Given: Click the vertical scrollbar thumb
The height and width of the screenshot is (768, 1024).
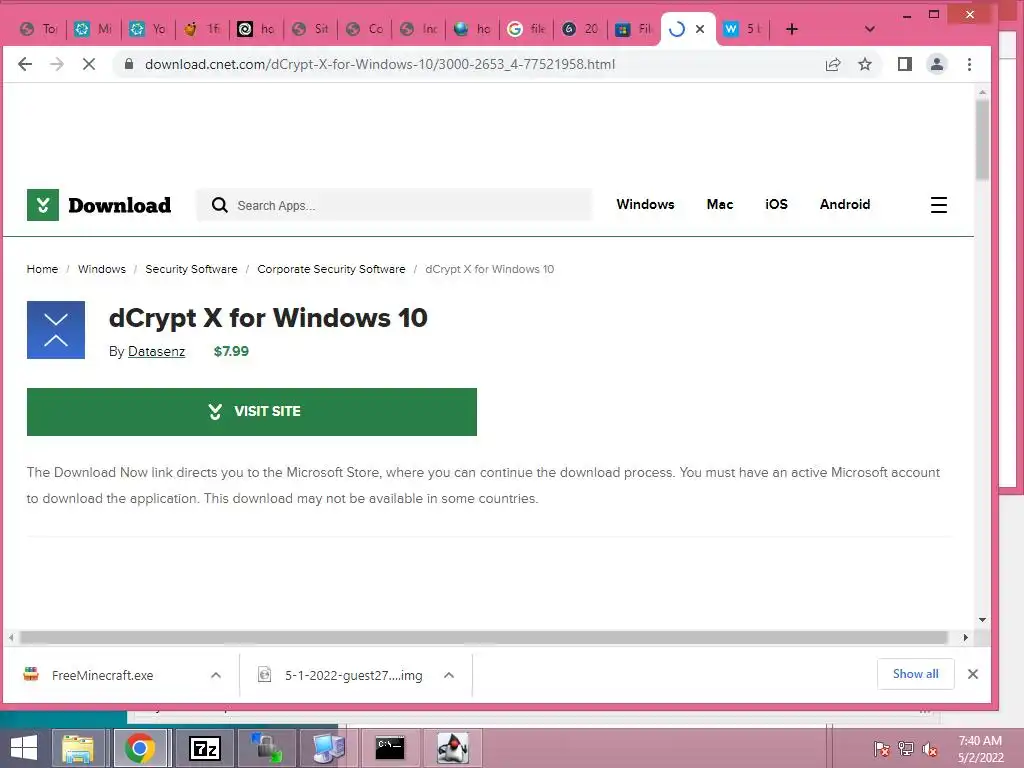Looking at the screenshot, I should (982, 140).
